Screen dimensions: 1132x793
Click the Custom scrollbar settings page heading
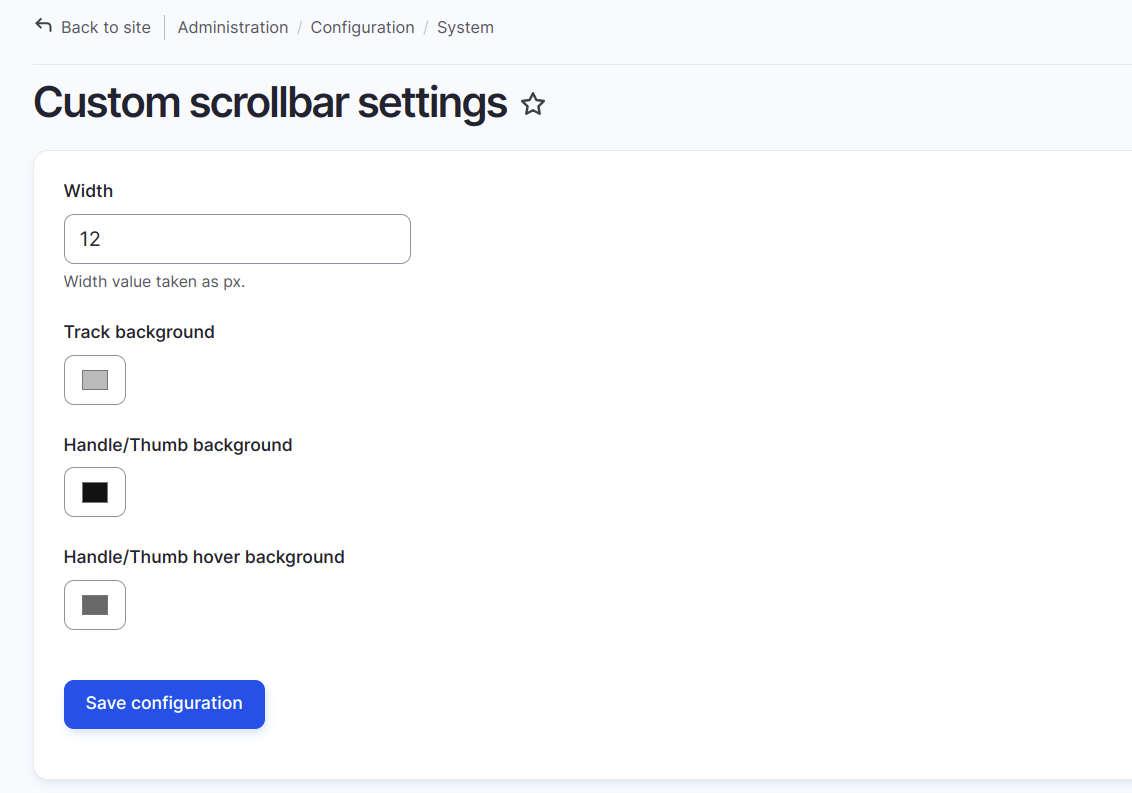[271, 103]
